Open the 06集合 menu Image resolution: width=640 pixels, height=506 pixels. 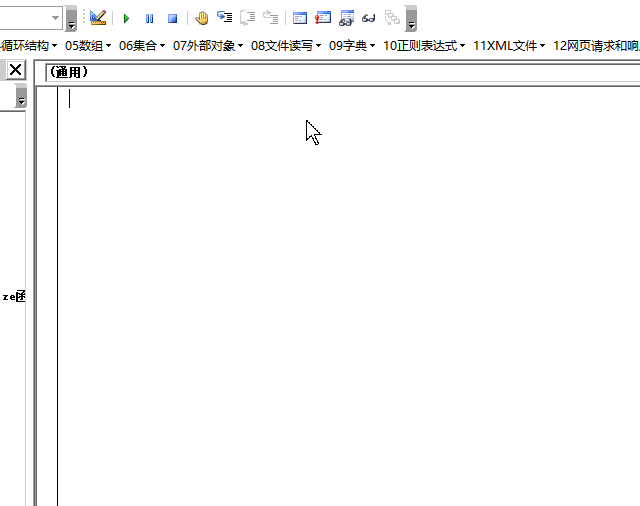tap(142, 46)
